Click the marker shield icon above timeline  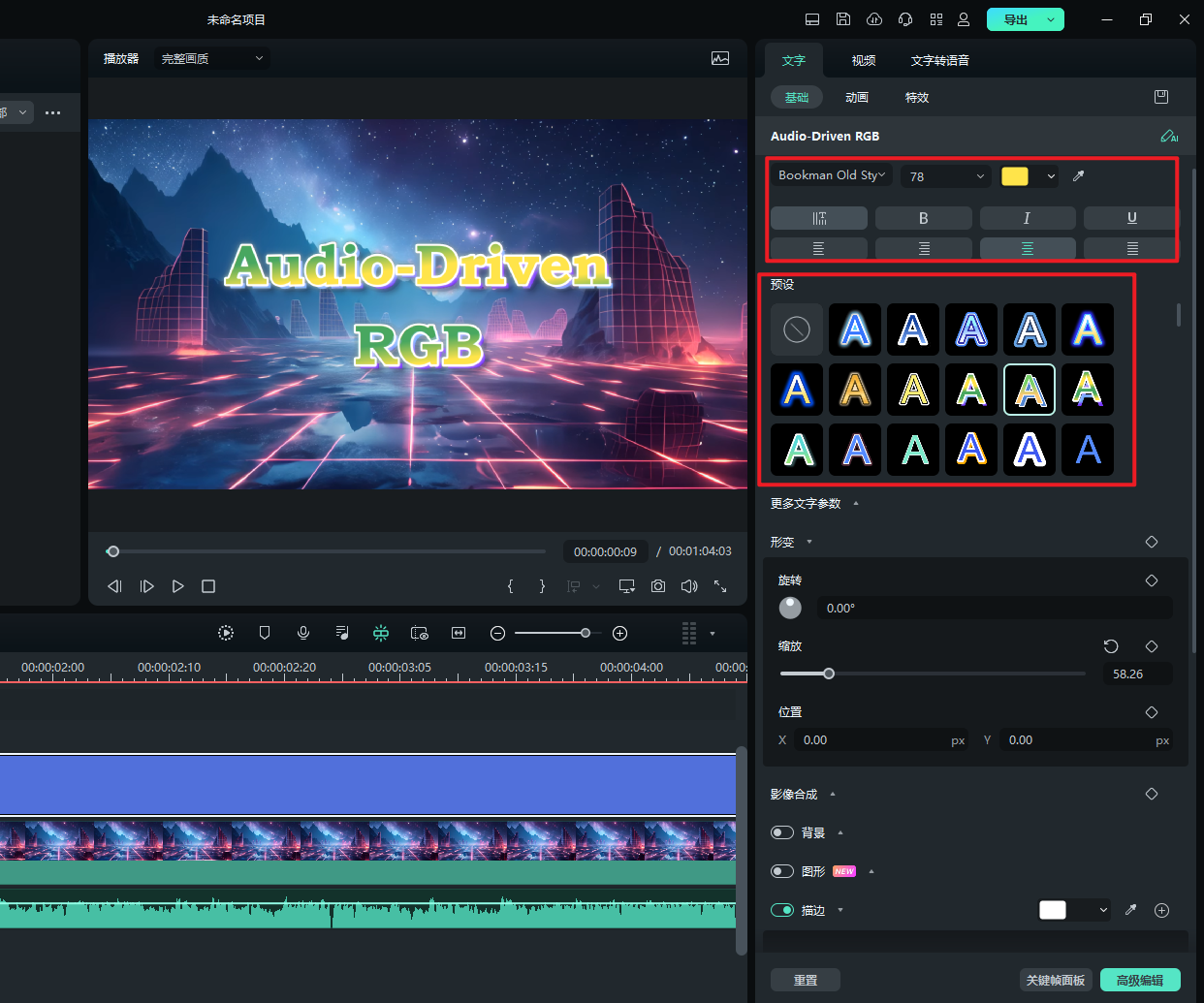coord(265,633)
